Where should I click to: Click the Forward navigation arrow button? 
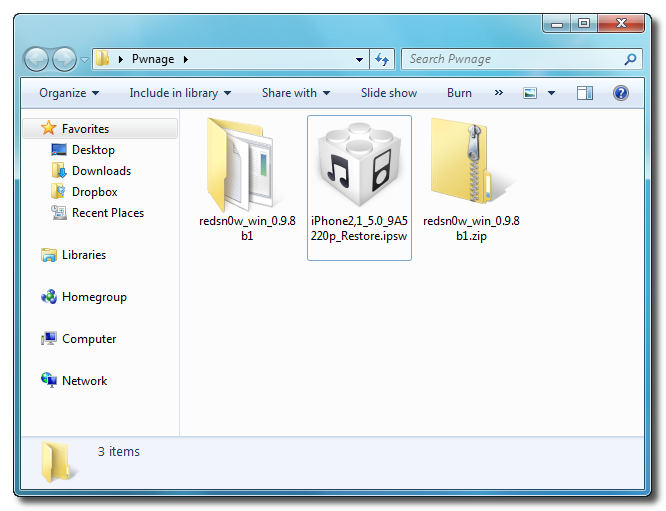(64, 60)
